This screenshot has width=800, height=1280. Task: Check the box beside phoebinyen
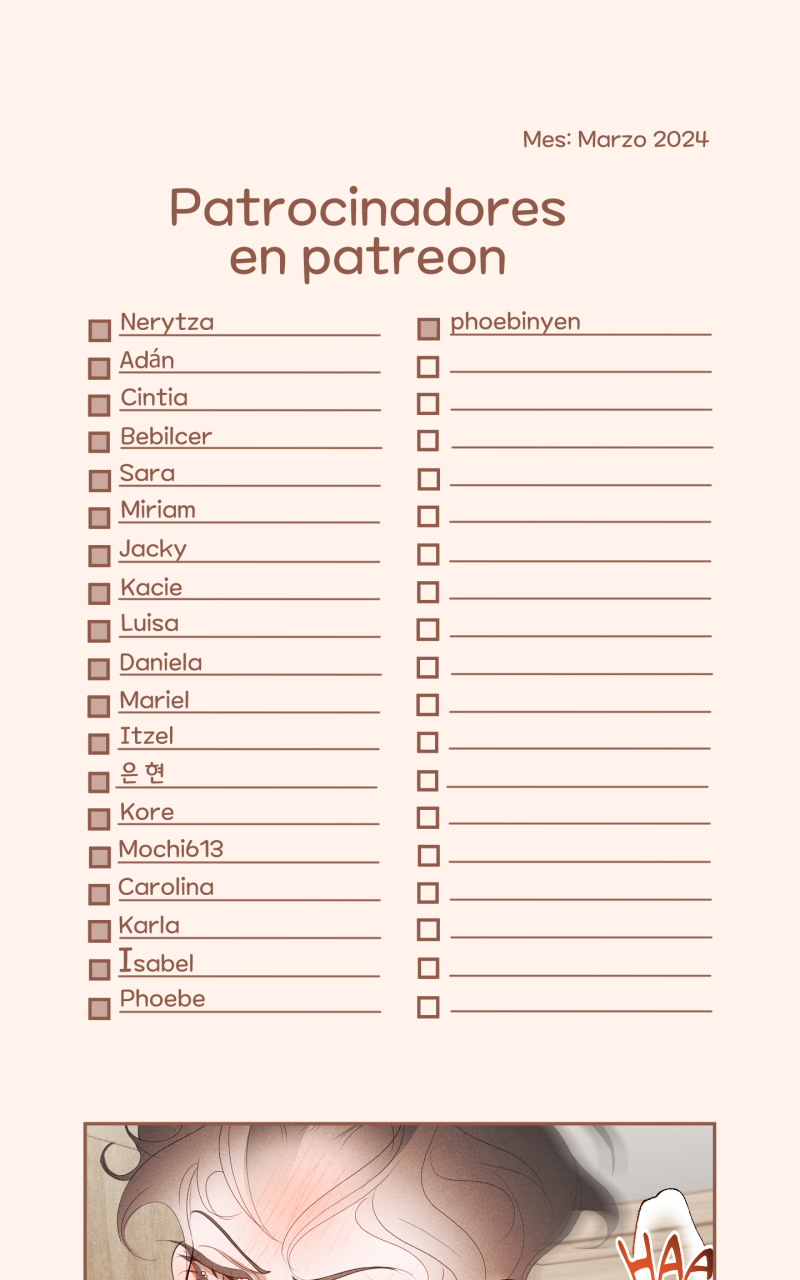[x=428, y=329]
